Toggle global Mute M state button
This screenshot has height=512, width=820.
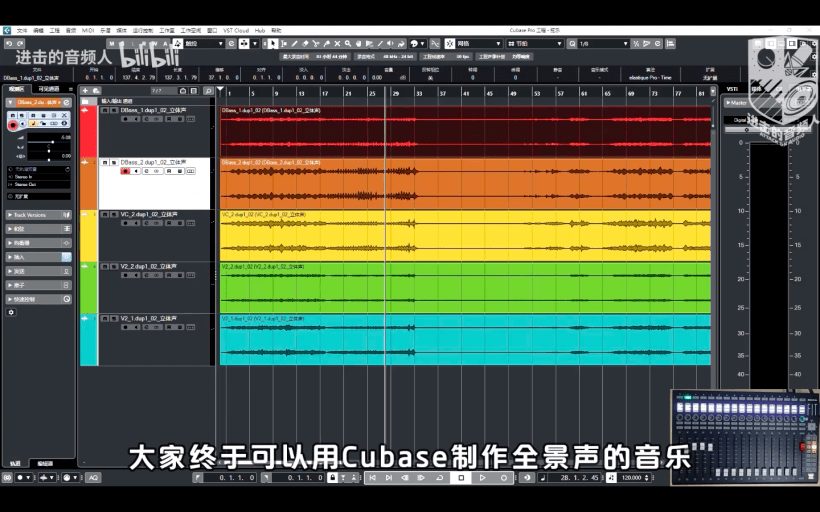click(112, 44)
